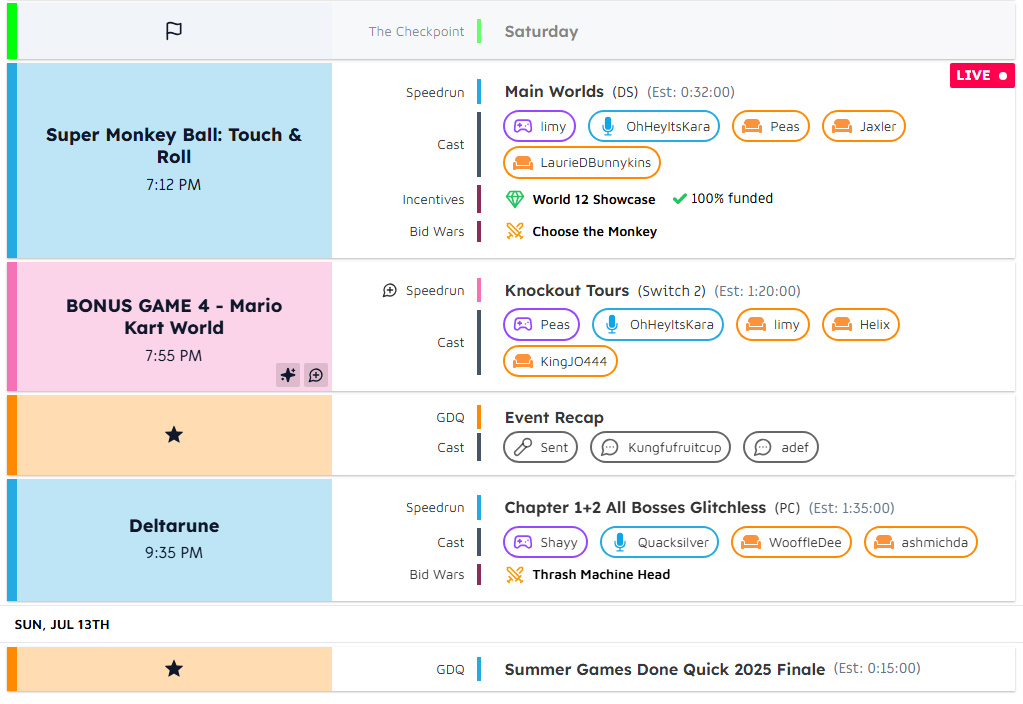Click the 7:55 PM start time
Viewport: 1023px width, 704px height.
coord(174,356)
